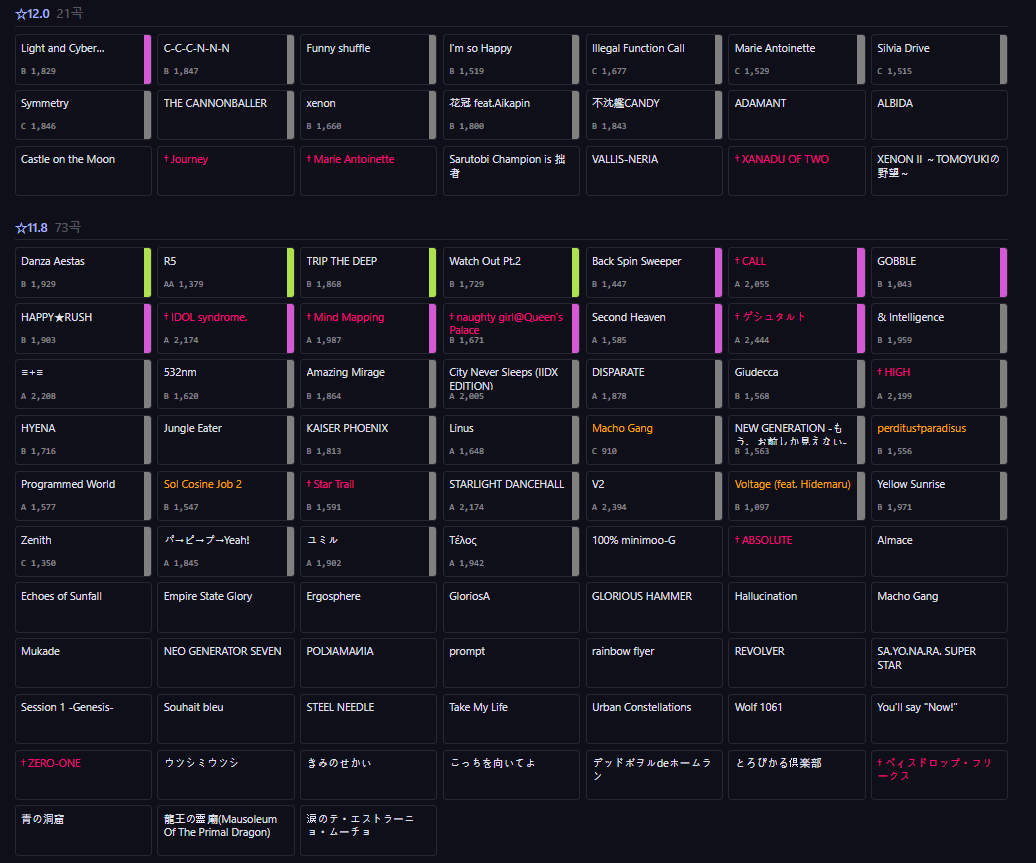Open the 532nm song card

(x=226, y=384)
